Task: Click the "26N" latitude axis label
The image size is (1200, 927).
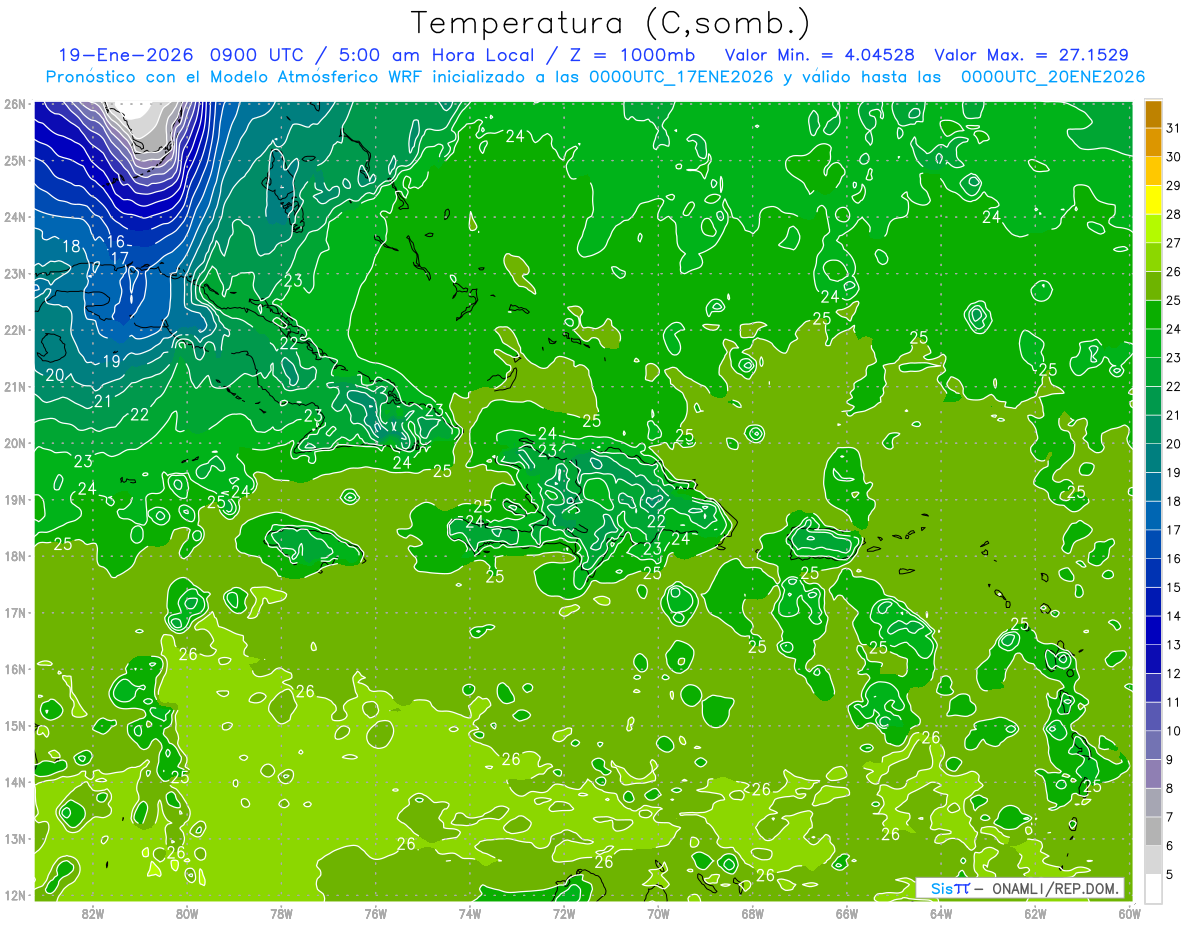Action: 14,104
